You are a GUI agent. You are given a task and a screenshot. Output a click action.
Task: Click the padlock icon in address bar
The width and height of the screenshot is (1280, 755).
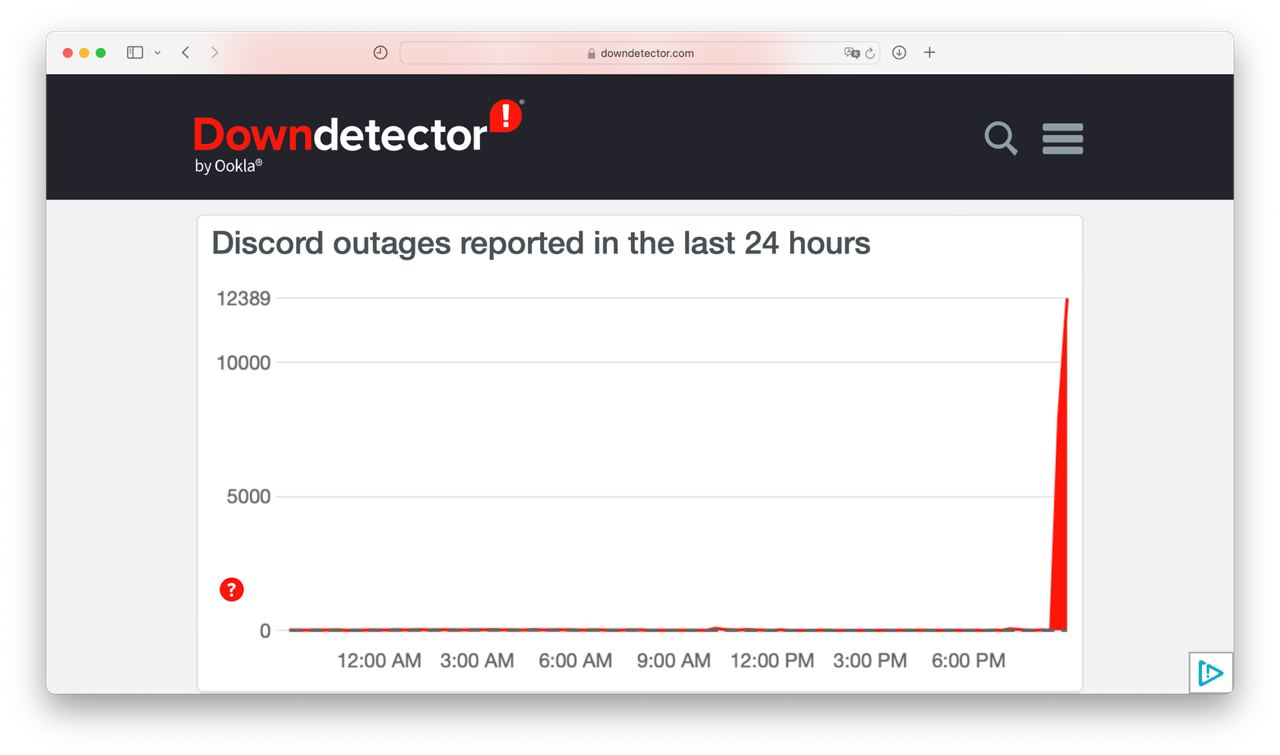[x=592, y=54]
